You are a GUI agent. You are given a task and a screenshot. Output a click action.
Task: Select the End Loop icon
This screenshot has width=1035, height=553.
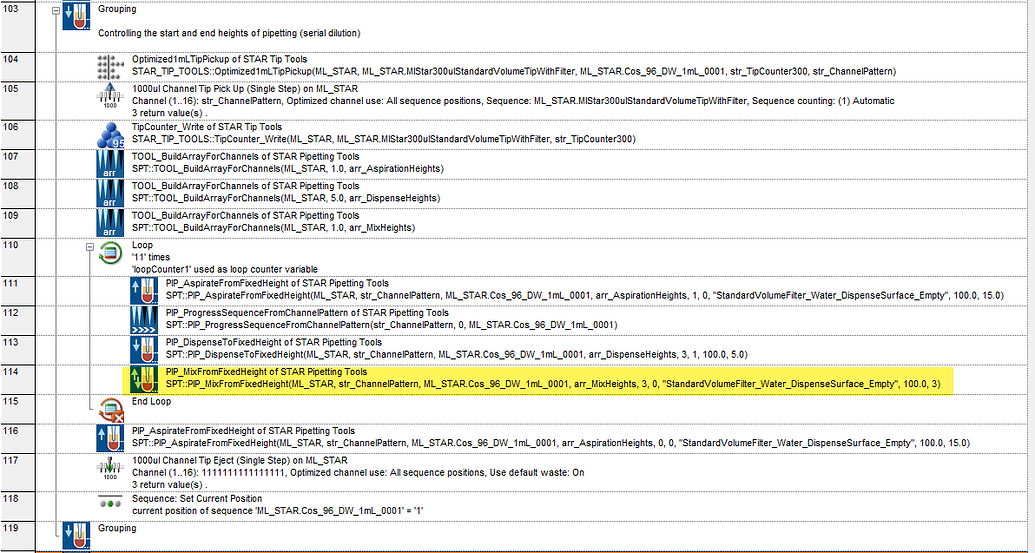(x=111, y=405)
